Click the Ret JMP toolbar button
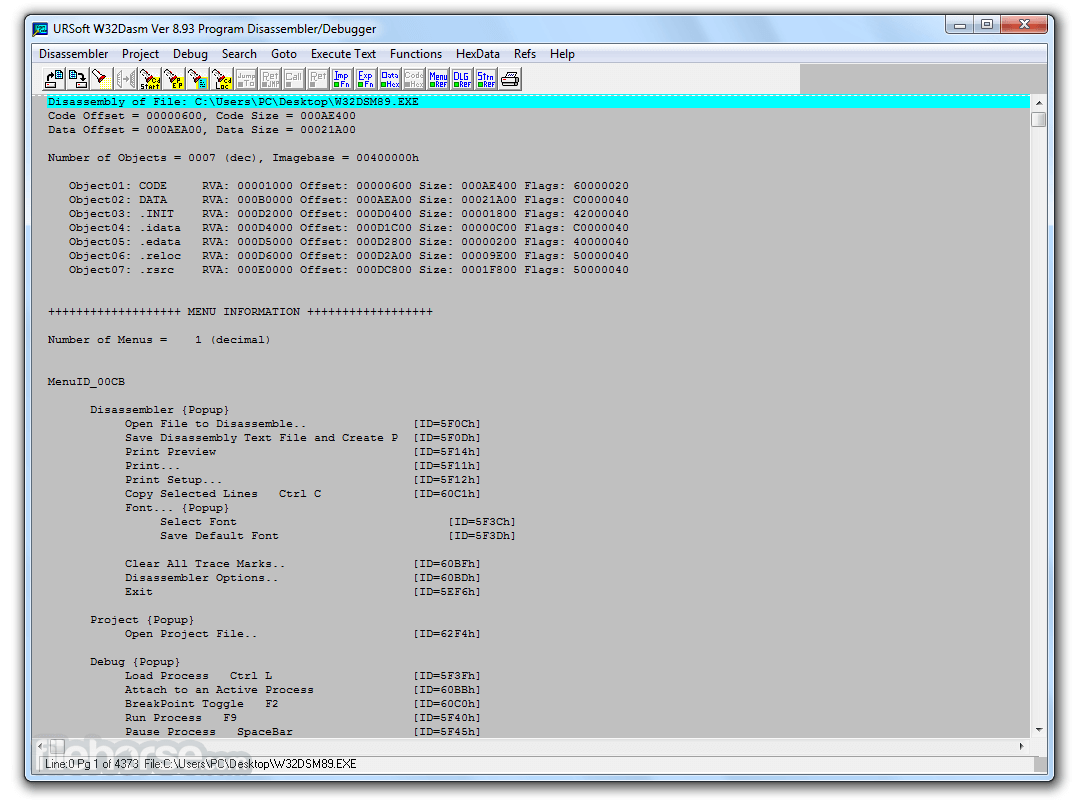 click(270, 79)
